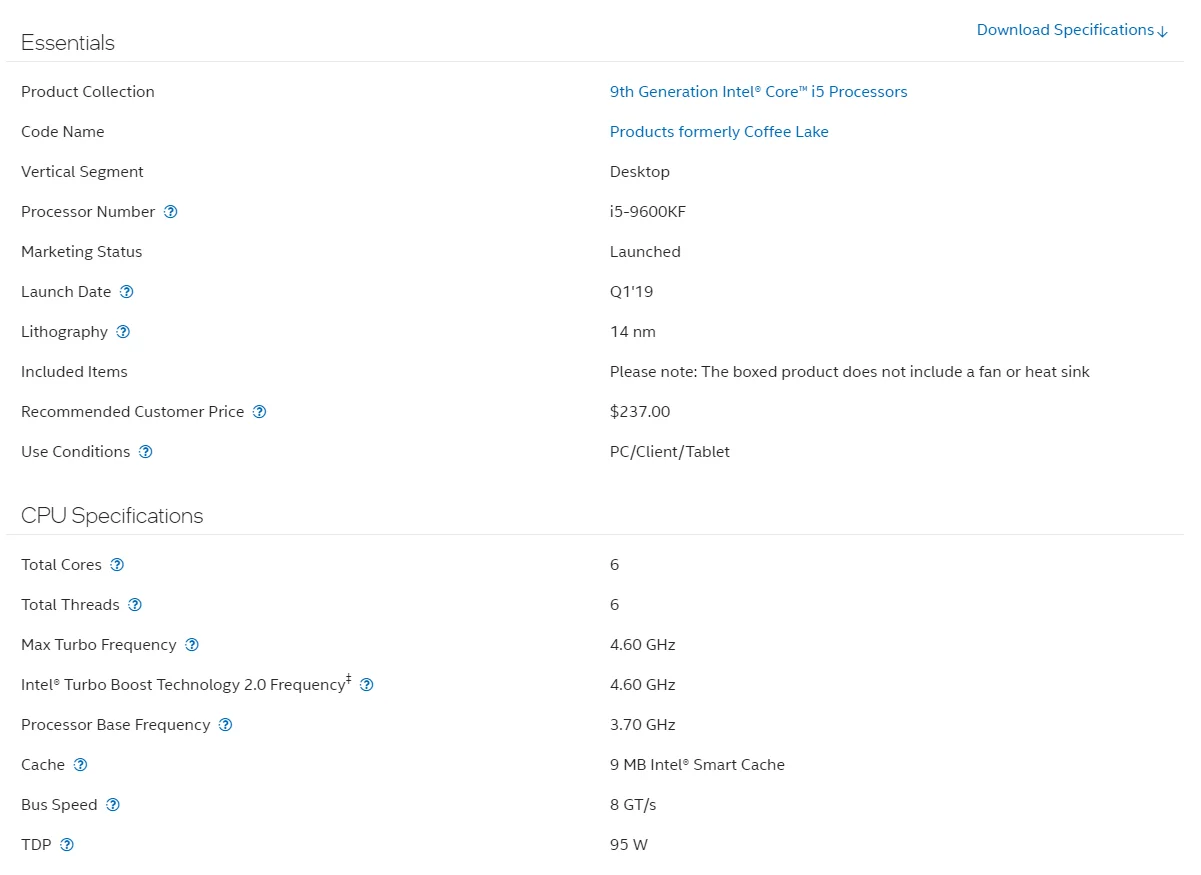Select the Q1'19 launch date value

(632, 292)
